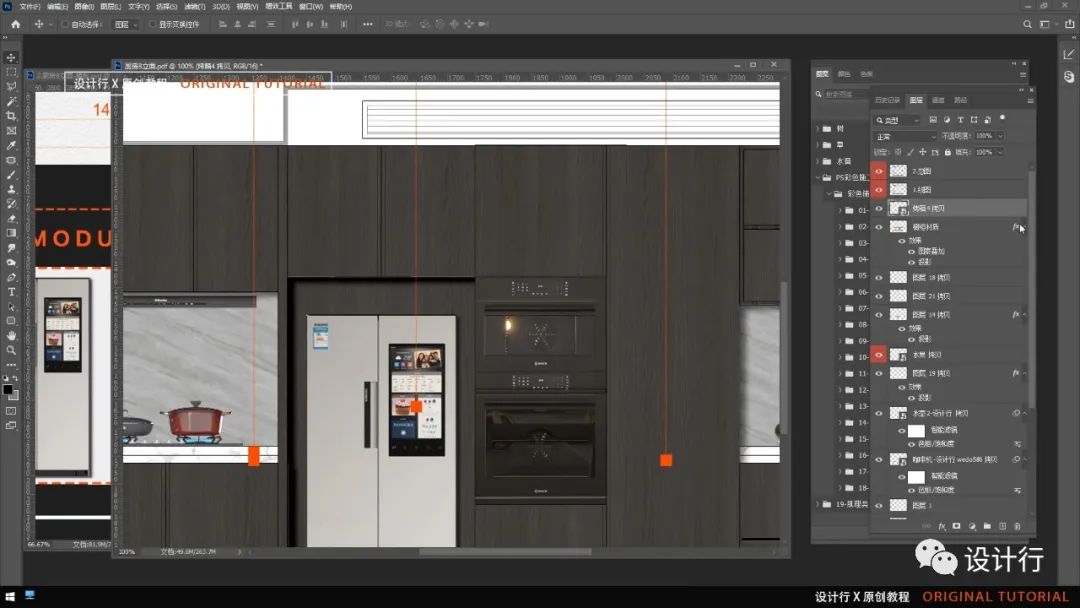Open the Windows Start menu
Screen dimensions: 1080x608
click(10, 596)
